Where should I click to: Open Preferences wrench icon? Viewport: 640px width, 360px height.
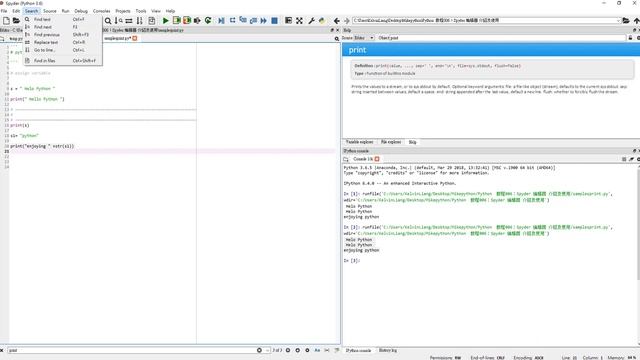311,20
